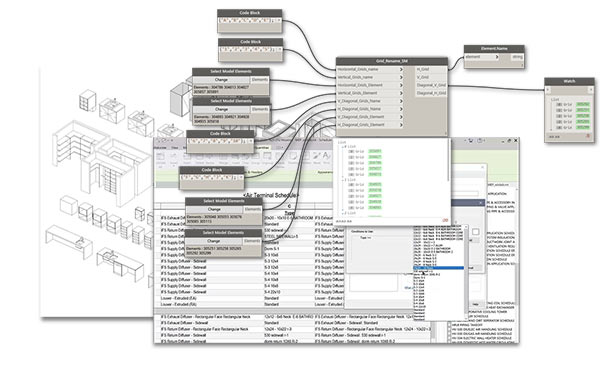Expand the Horizontal_Grids_name input port chevron
Screen dimensions: 615x365
401,69
